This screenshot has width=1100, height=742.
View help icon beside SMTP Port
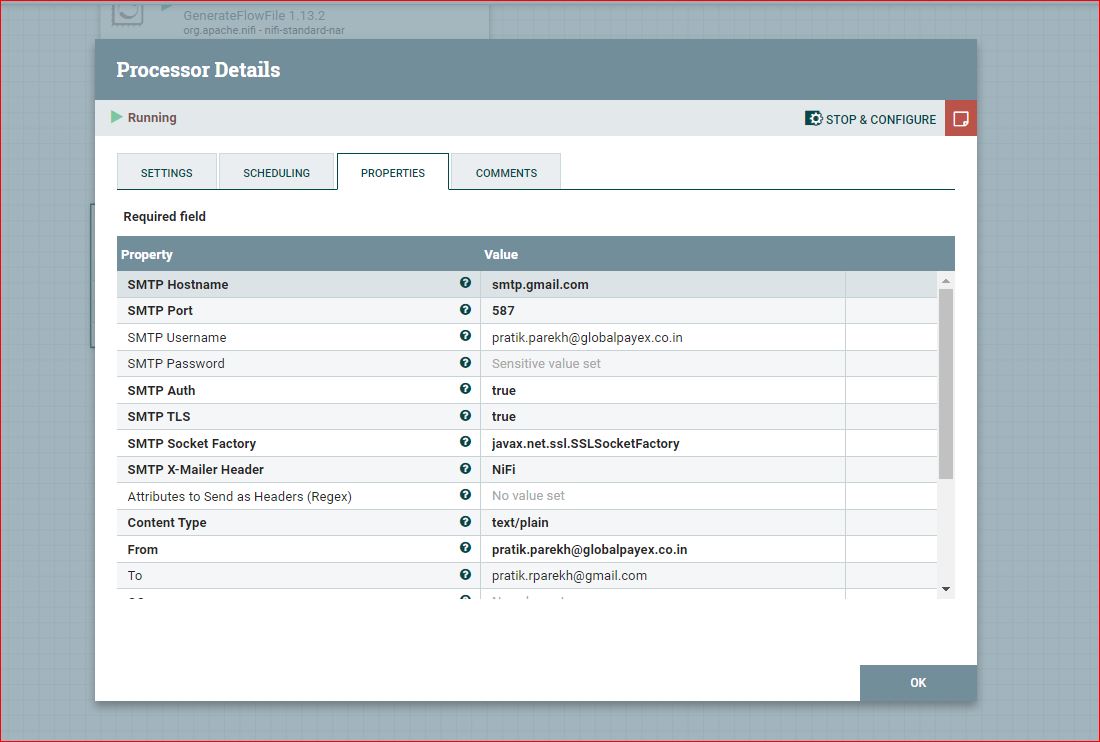[465, 310]
